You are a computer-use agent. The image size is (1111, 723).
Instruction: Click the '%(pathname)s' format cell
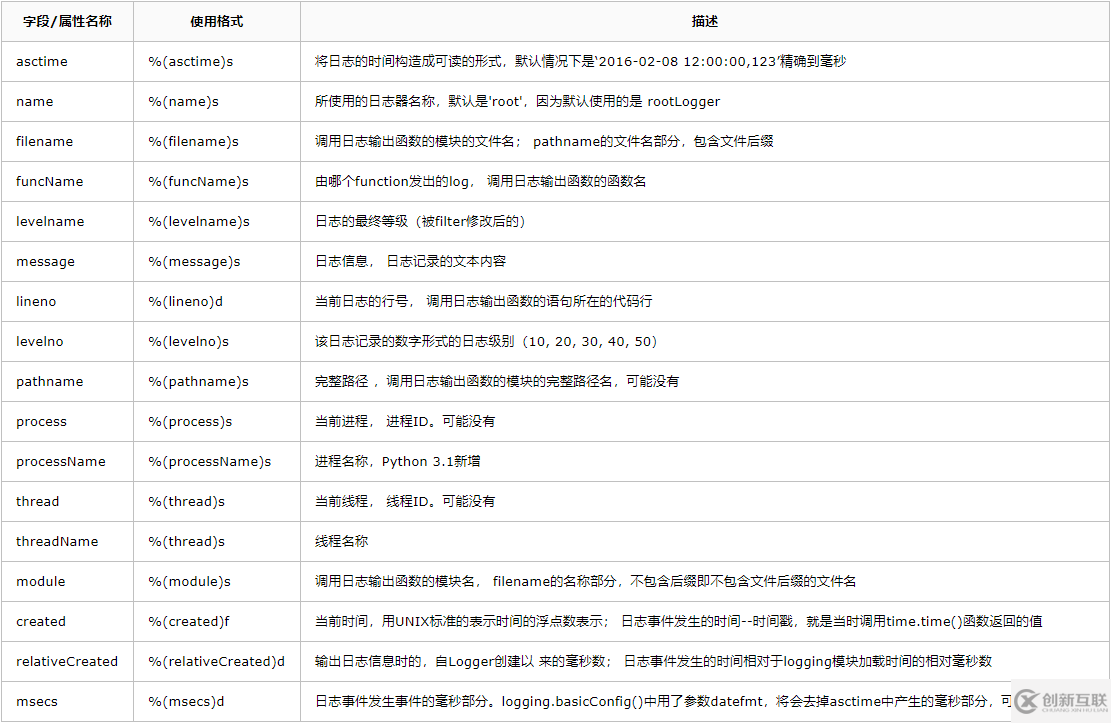click(x=217, y=382)
